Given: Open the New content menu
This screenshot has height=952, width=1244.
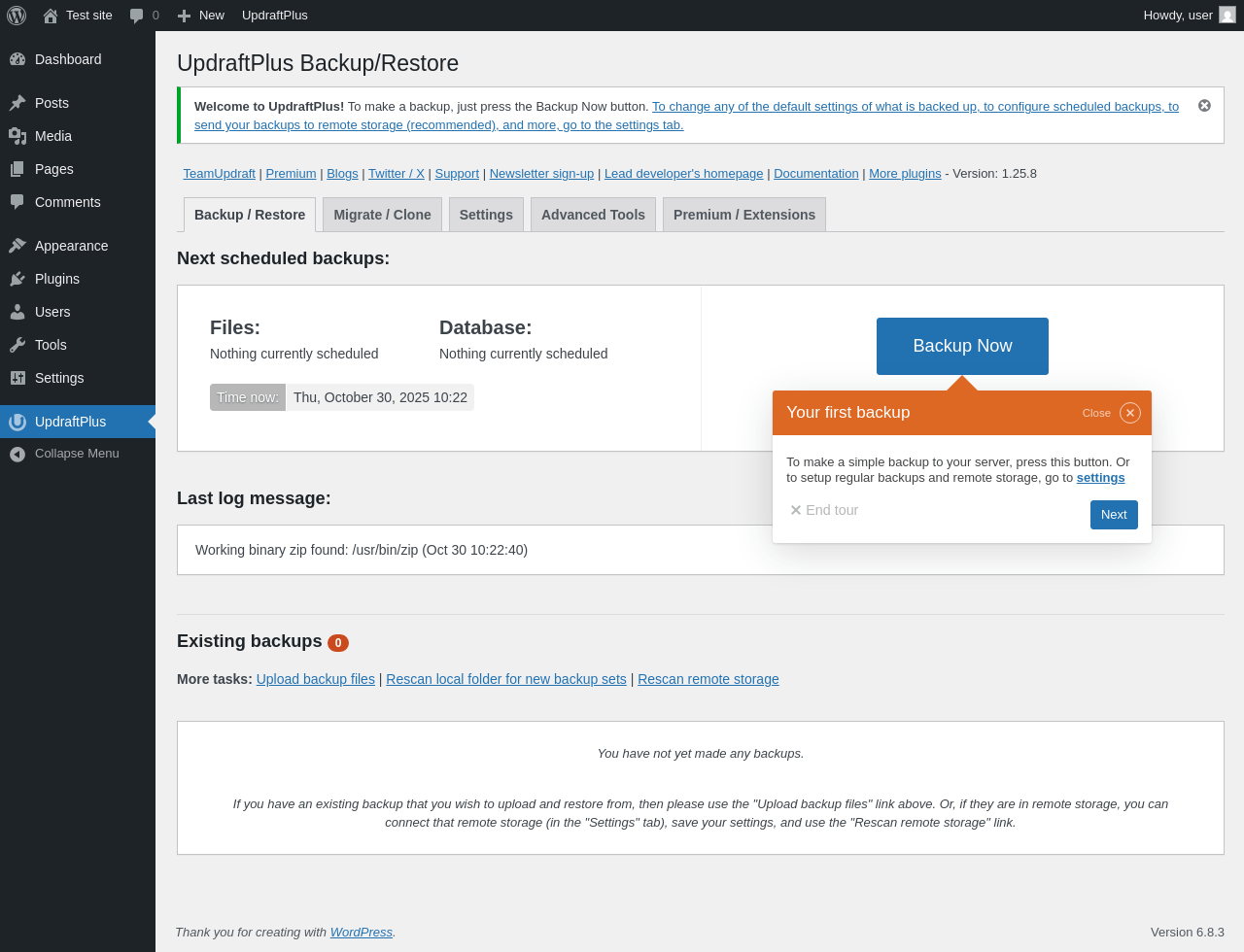Looking at the screenshot, I should [201, 16].
